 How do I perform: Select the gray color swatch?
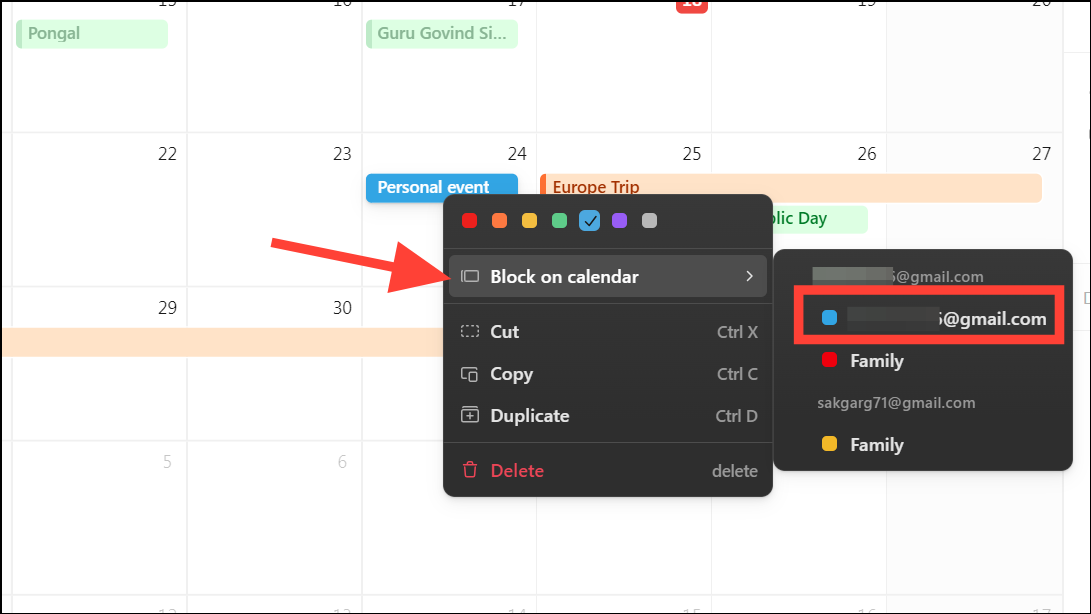click(x=649, y=220)
